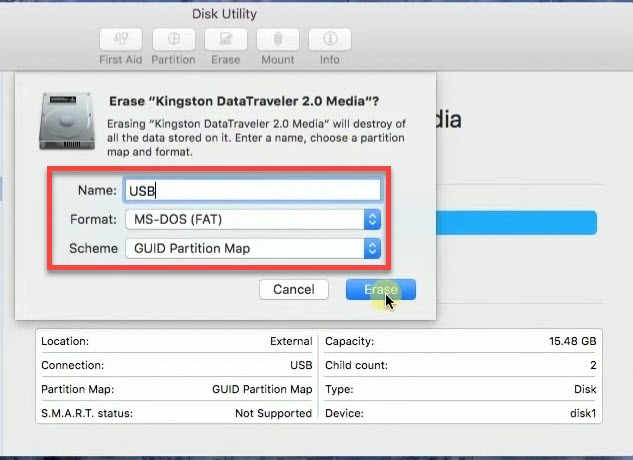Click the Device disk1 value

coord(583,413)
